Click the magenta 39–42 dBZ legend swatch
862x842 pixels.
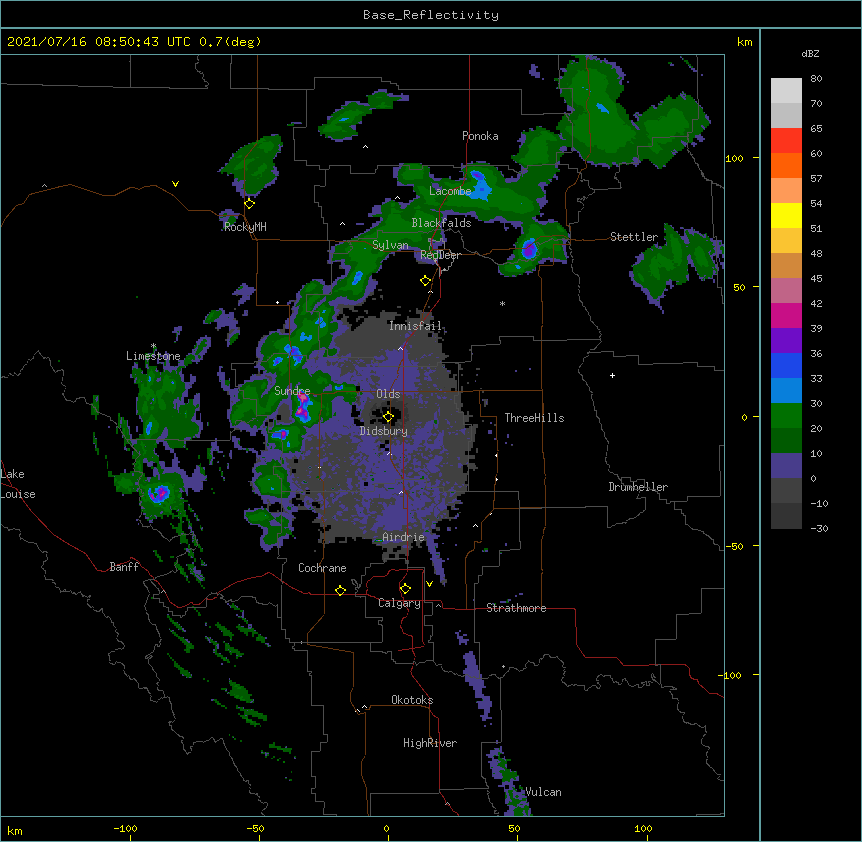tap(786, 315)
